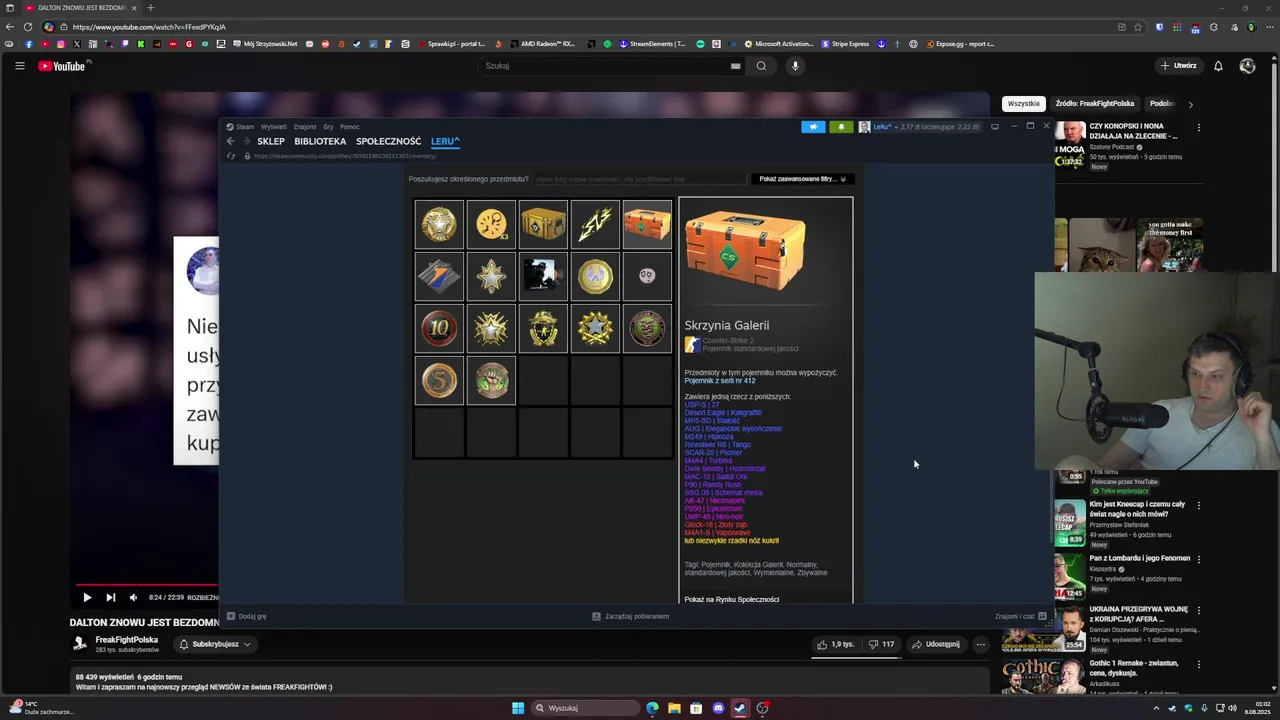1280x720 pixels.
Task: Seek the red video progress bar
Action: point(146,586)
